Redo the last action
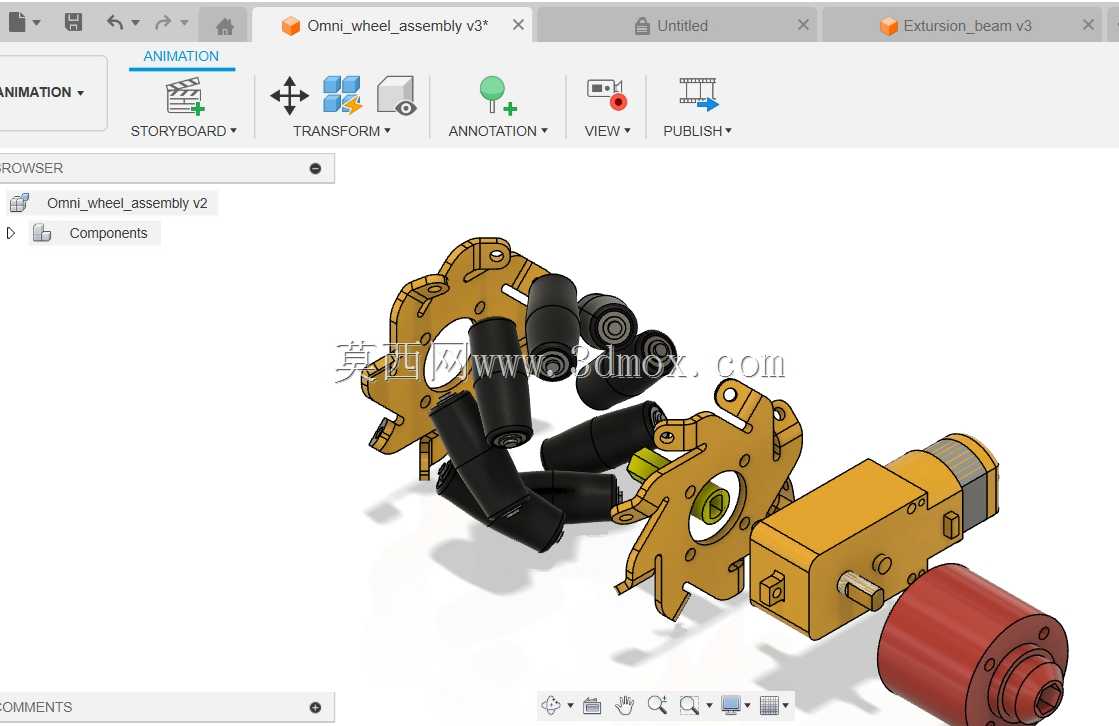 163,22
